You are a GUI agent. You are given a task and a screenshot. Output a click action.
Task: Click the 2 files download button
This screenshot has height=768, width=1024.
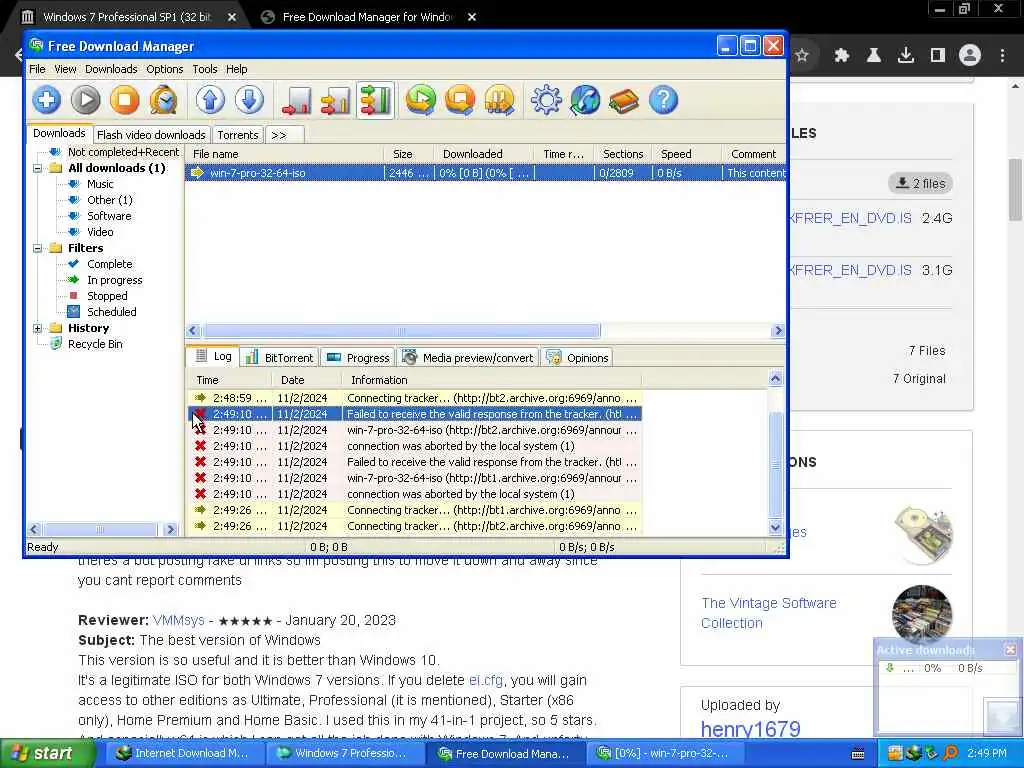pyautogui.click(x=921, y=184)
